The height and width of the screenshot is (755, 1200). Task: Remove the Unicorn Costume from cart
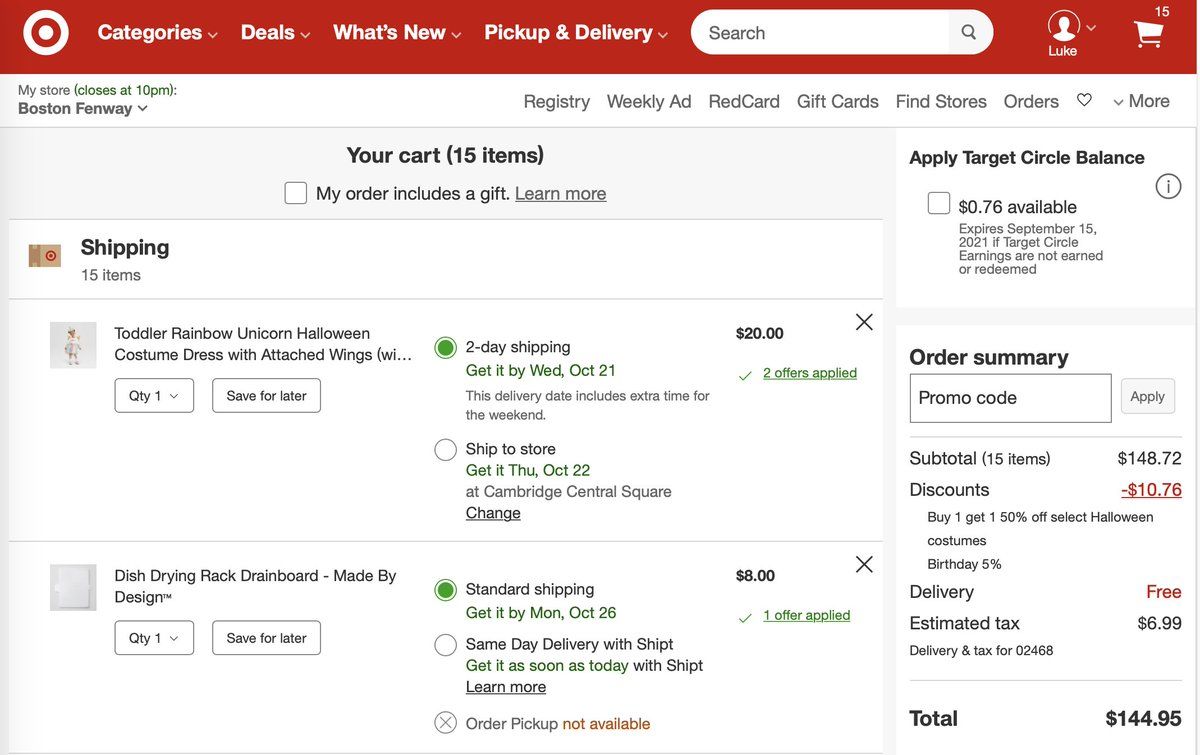pos(864,322)
